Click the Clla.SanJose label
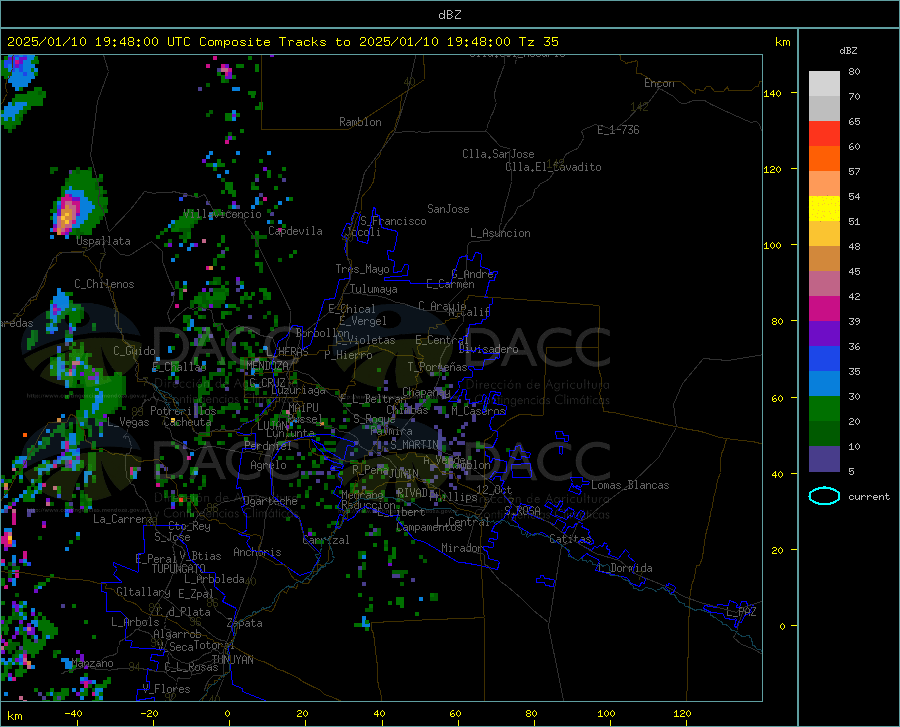Image resolution: width=900 pixels, height=727 pixels. pyautogui.click(x=498, y=154)
